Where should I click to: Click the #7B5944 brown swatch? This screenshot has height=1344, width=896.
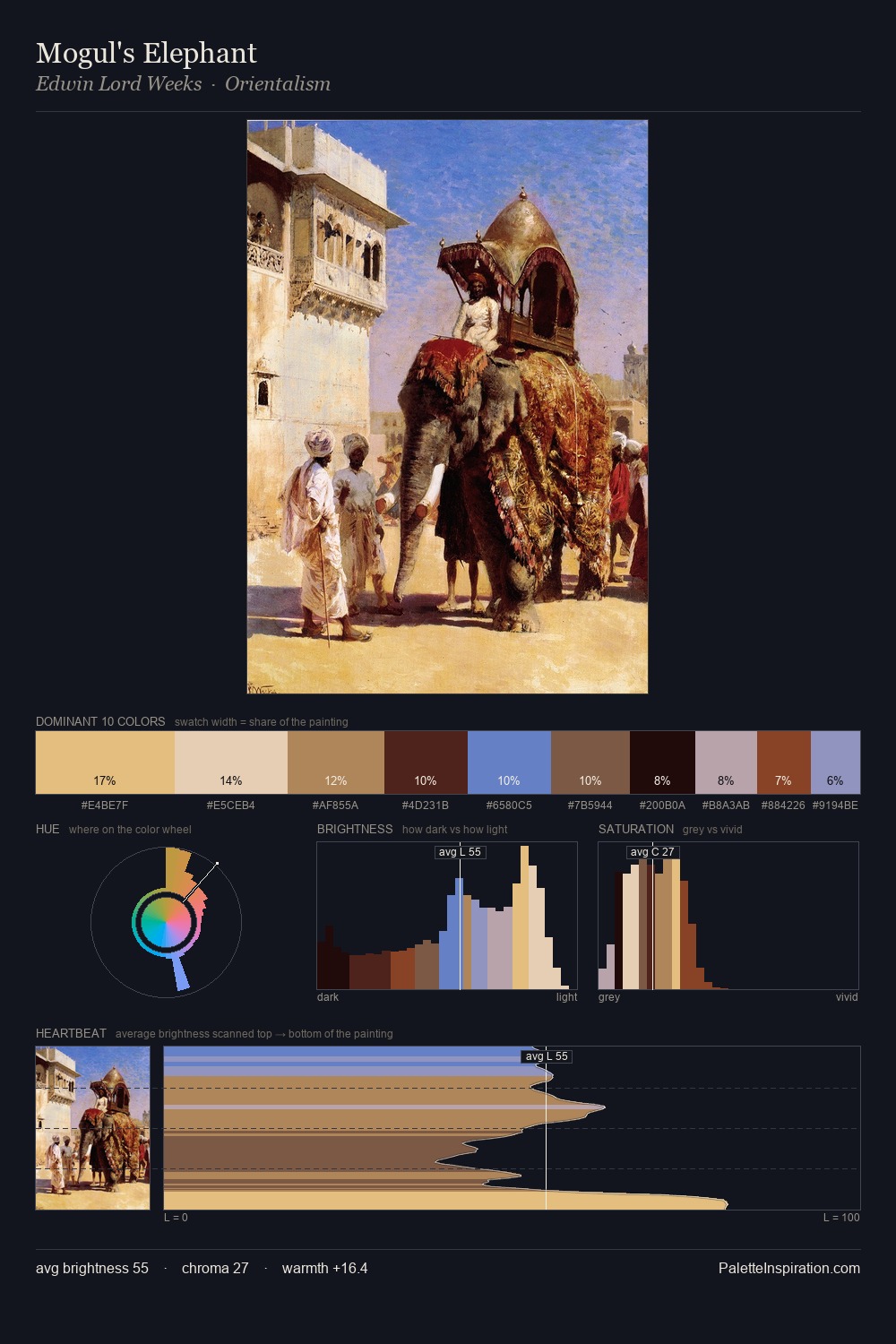click(590, 762)
